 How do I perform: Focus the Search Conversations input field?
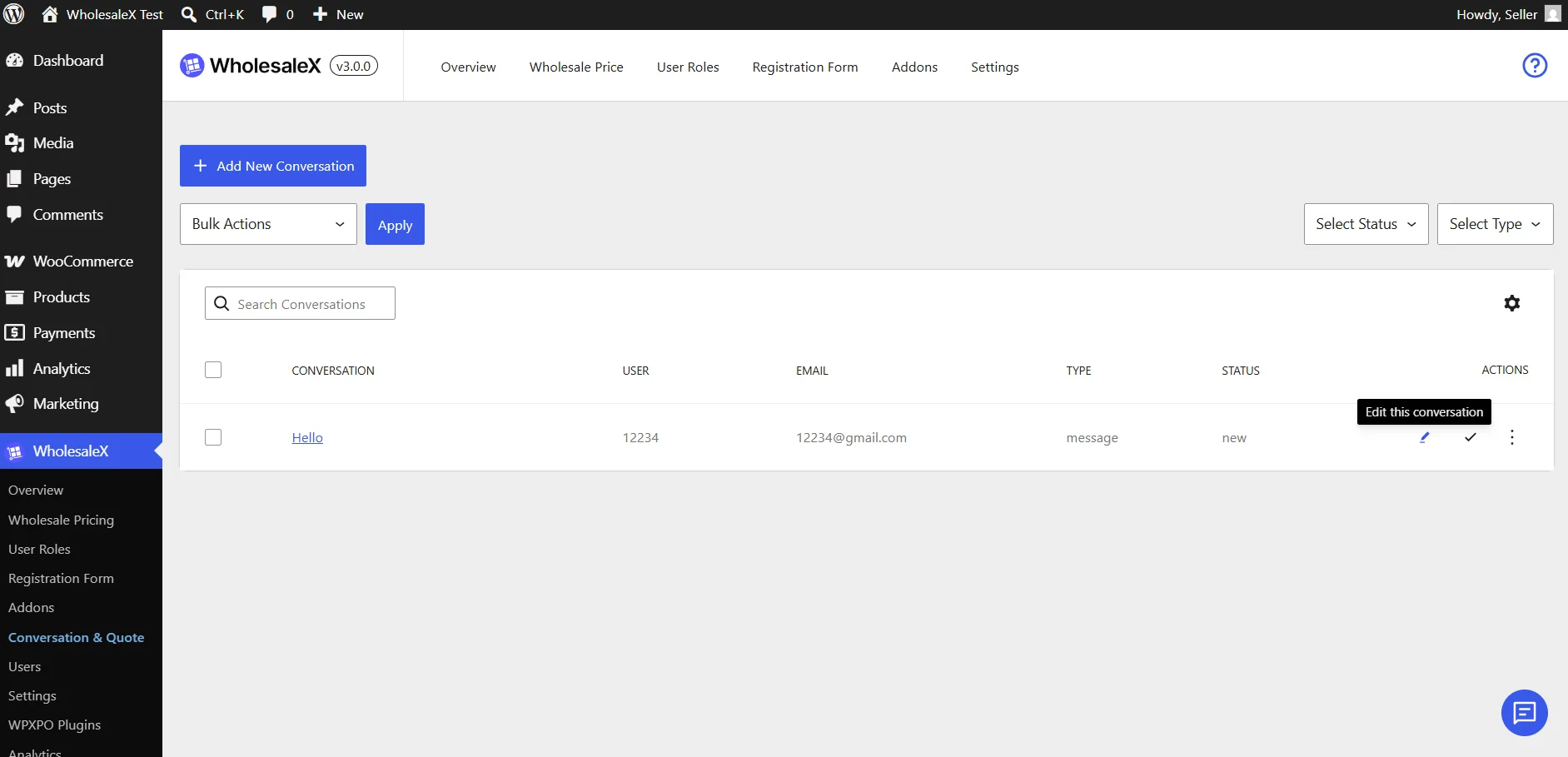[x=300, y=303]
